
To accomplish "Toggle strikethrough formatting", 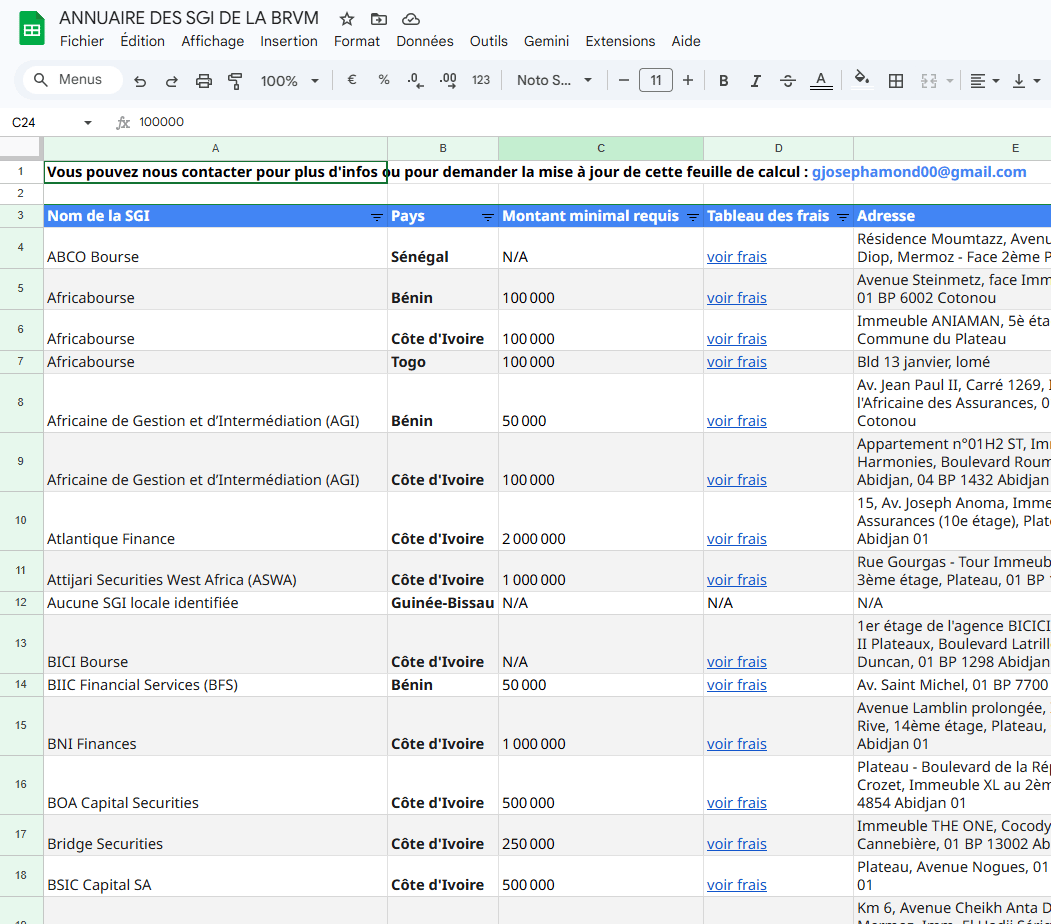I will [788, 81].
